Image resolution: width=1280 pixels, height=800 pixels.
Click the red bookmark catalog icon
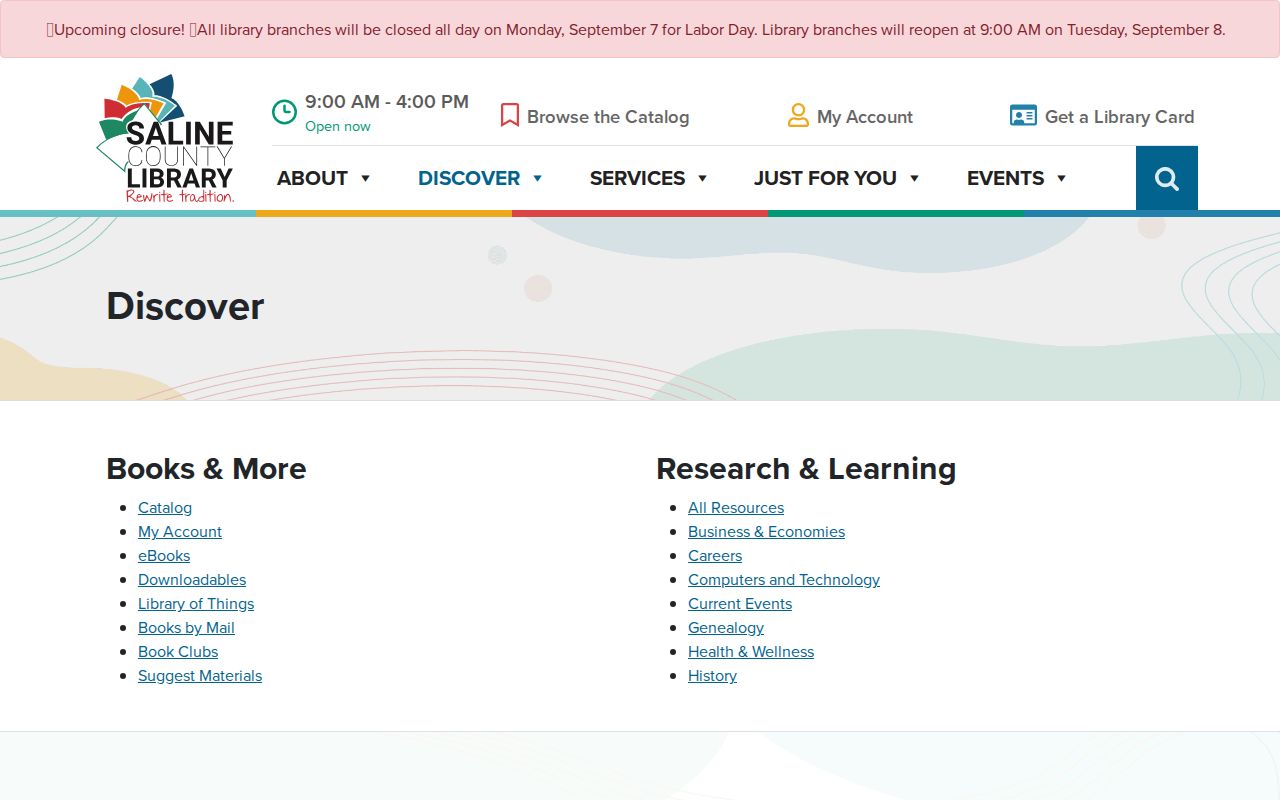pos(510,116)
